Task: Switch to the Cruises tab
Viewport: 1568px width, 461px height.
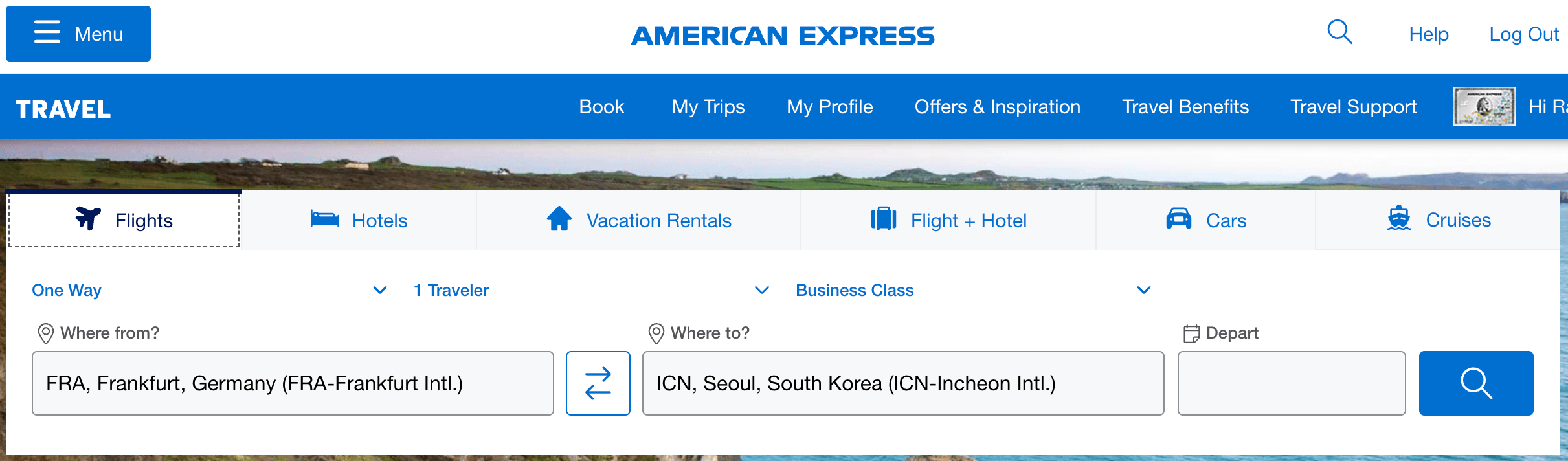Action: pyautogui.click(x=1439, y=221)
